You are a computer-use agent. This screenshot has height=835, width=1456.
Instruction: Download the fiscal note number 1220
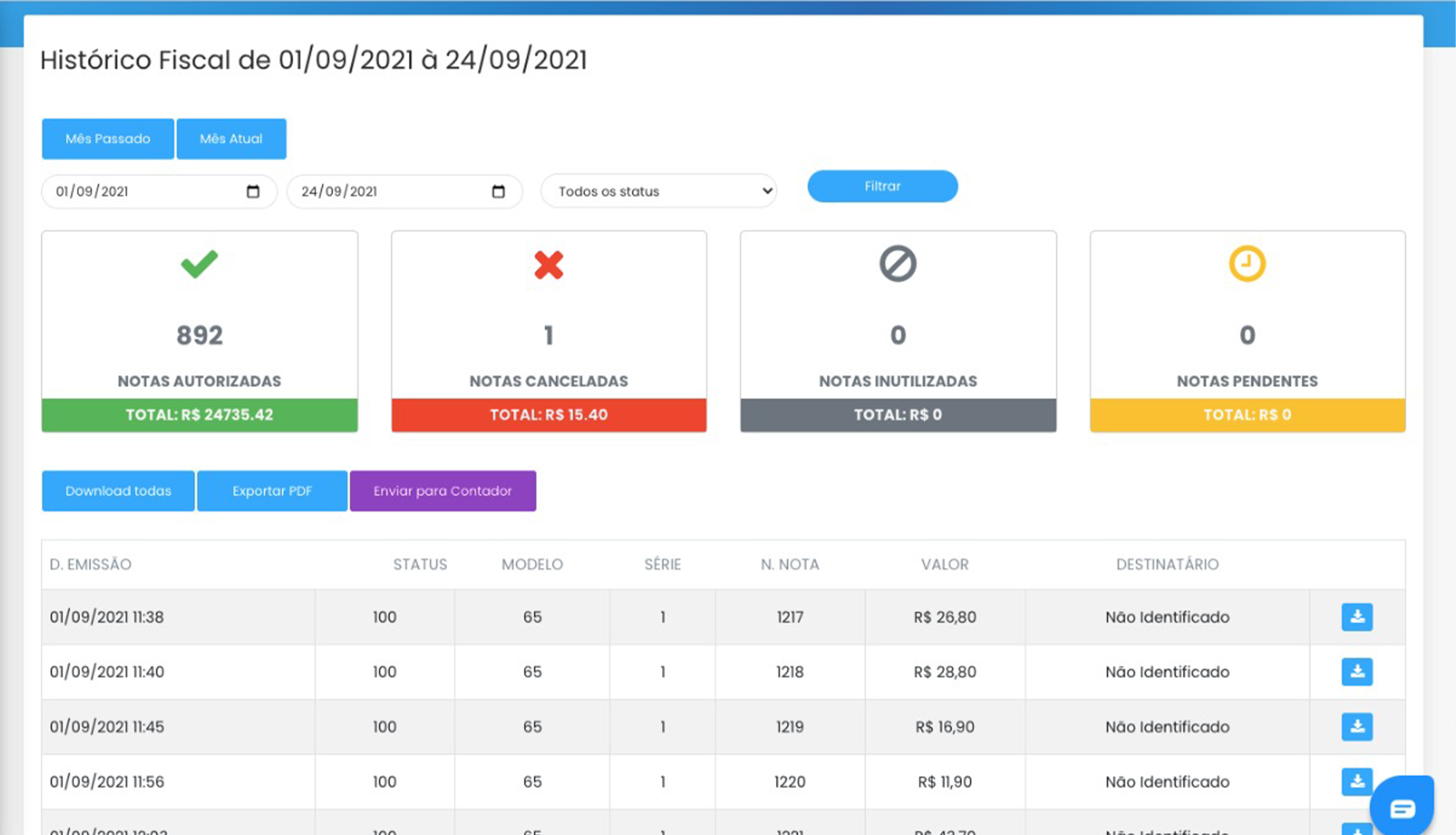[x=1356, y=781]
